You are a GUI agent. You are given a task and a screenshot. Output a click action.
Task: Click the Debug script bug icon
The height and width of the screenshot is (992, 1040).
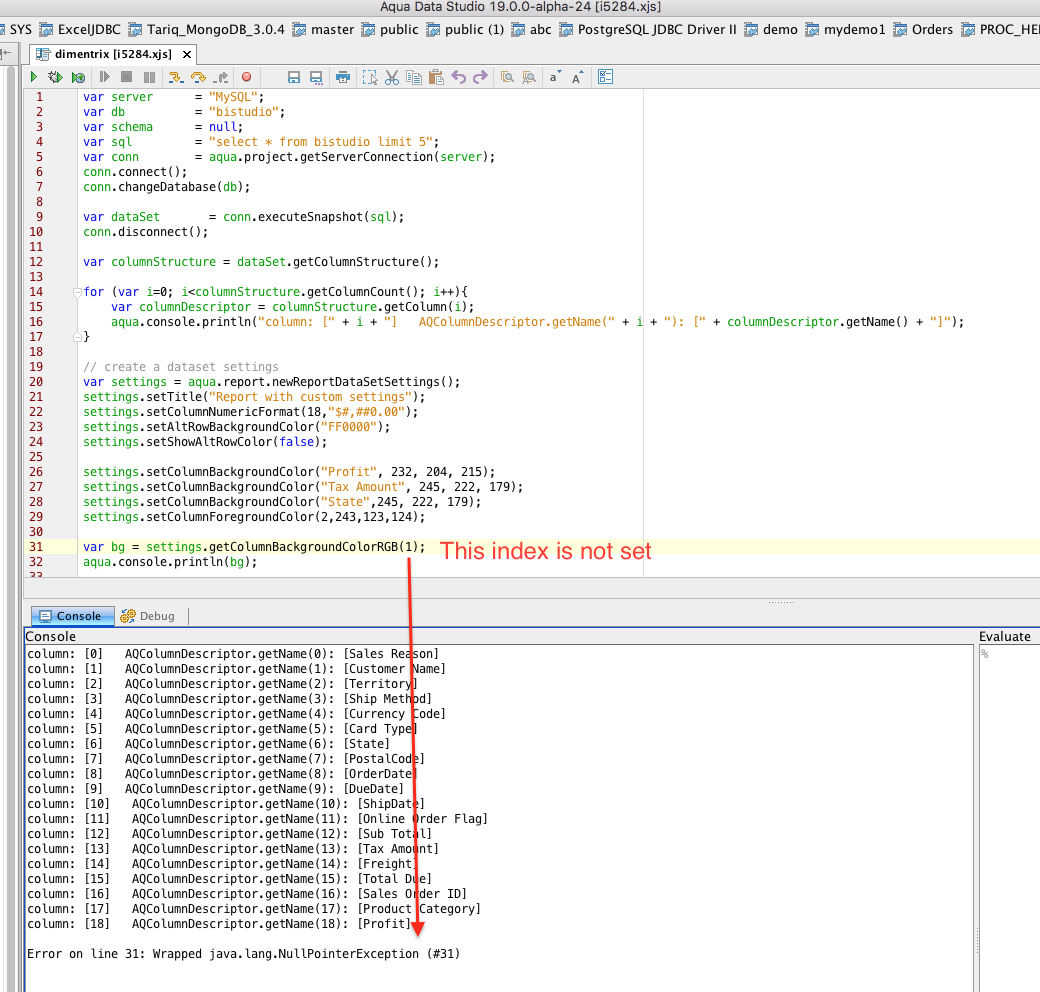tap(55, 77)
